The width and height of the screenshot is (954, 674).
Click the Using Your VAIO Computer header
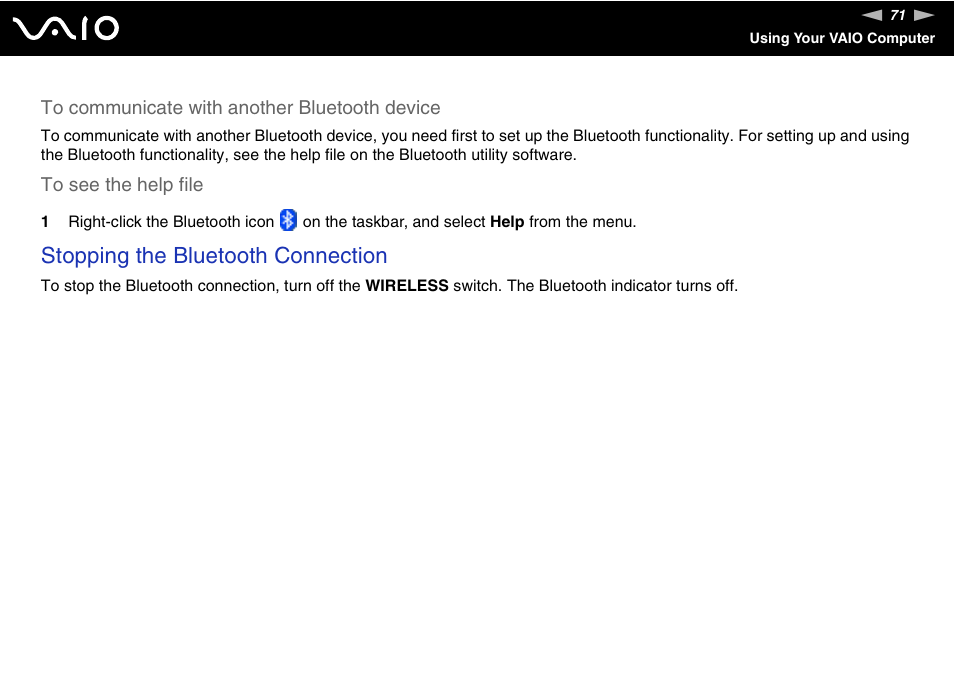pyautogui.click(x=842, y=38)
